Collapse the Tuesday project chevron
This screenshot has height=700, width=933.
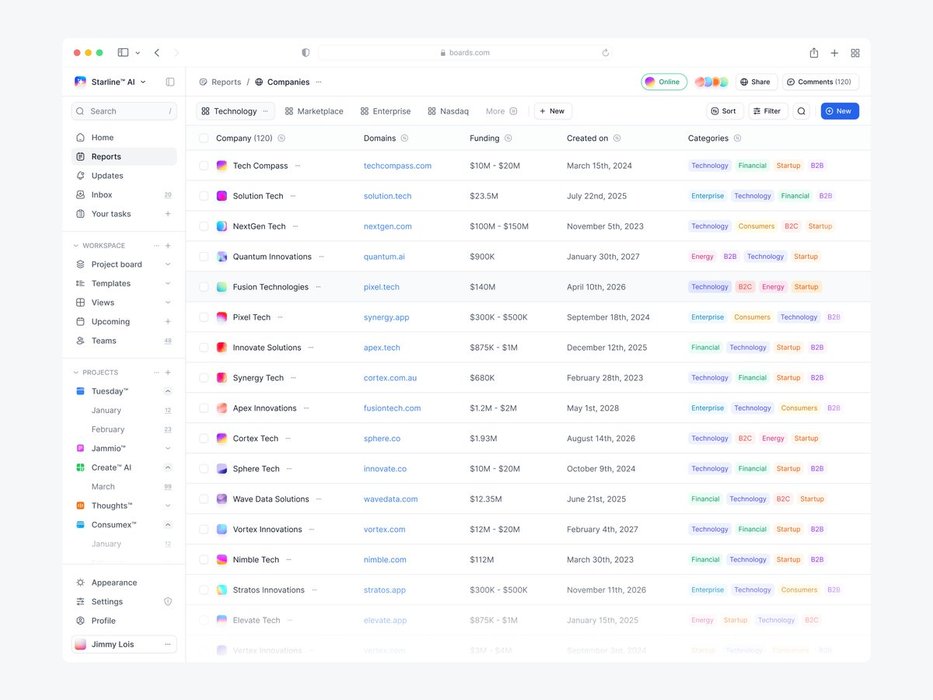[167, 391]
